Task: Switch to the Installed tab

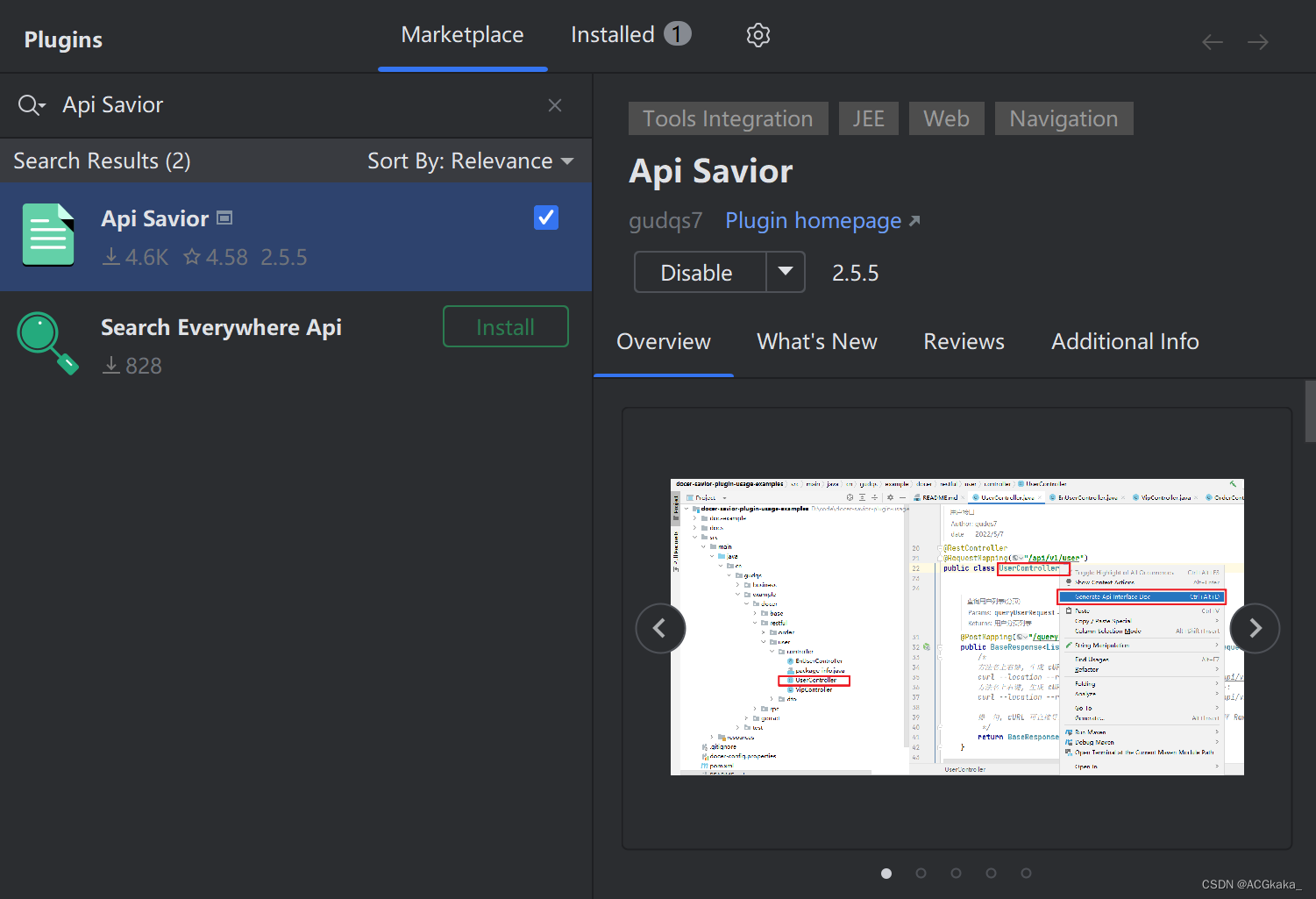Action: 630,35
